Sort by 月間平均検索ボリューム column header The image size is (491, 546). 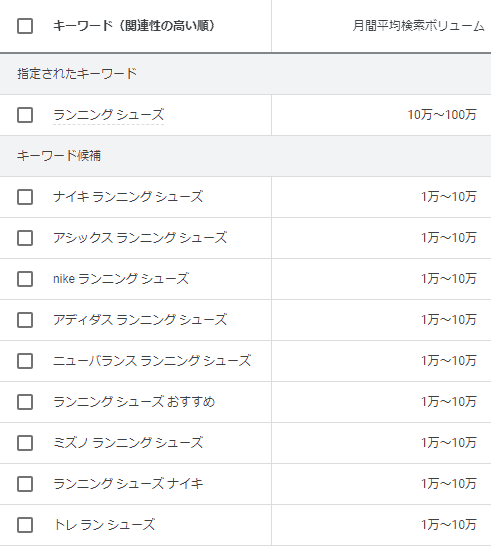pyautogui.click(x=418, y=26)
